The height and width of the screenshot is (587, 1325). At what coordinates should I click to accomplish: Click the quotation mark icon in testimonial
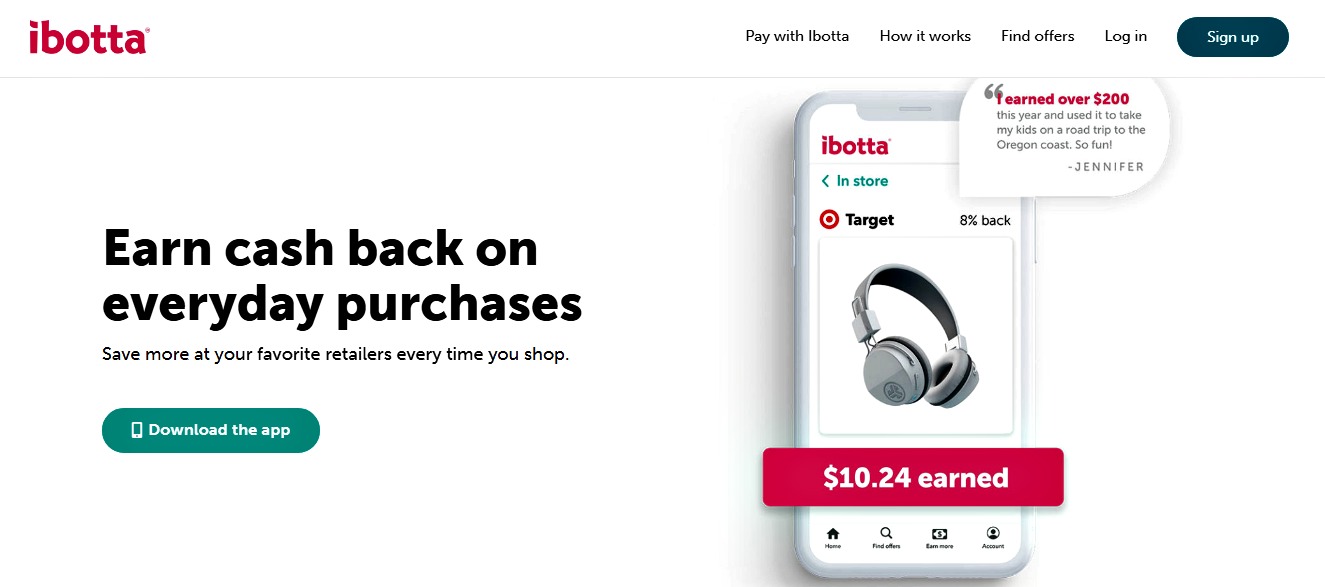click(x=993, y=92)
